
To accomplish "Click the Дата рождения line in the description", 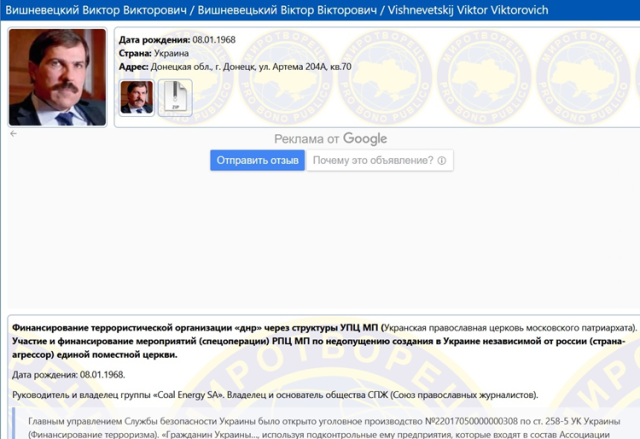I will pyautogui.click(x=69, y=374).
